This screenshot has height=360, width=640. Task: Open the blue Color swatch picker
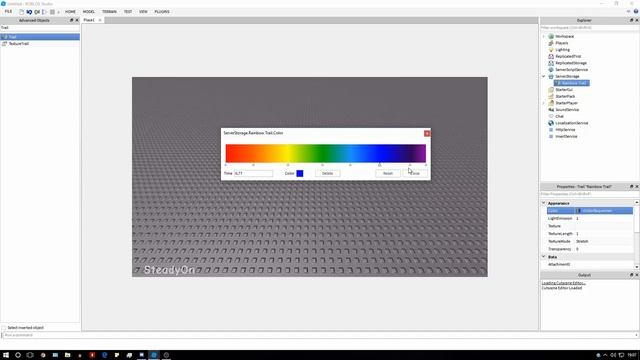[300, 173]
